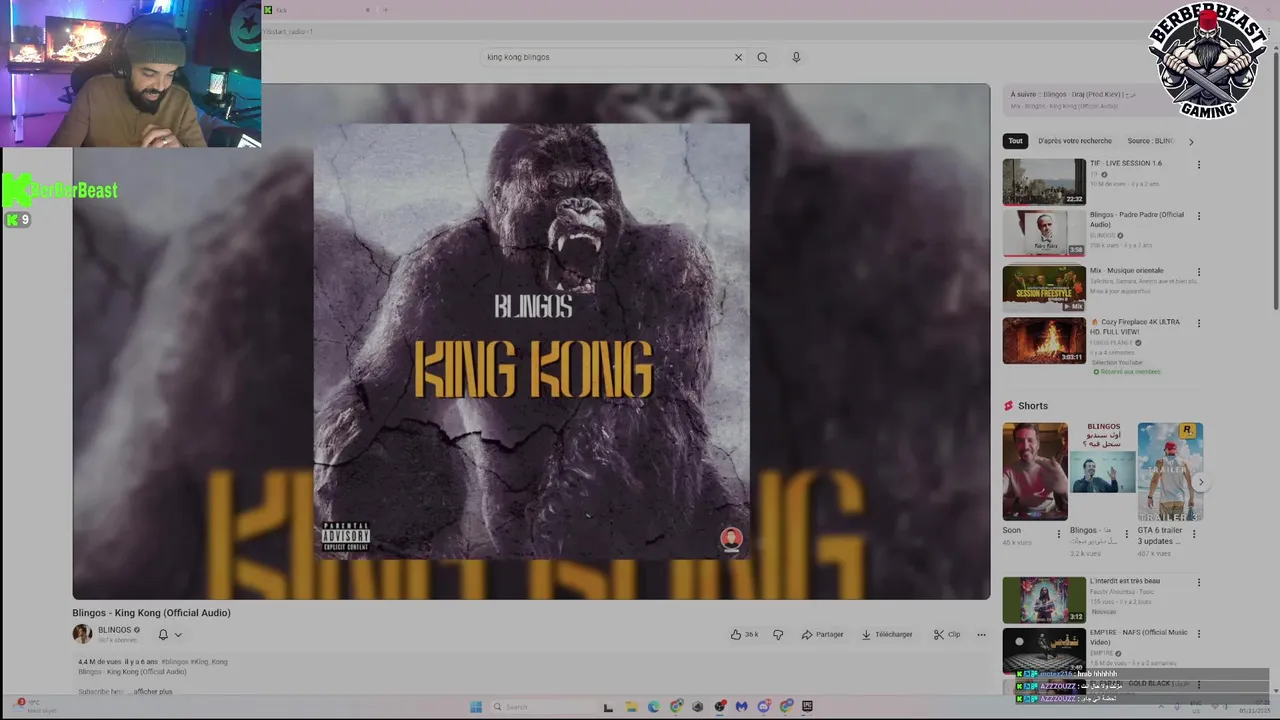Click the notification bell for BLINGOS channel

pyautogui.click(x=163, y=634)
